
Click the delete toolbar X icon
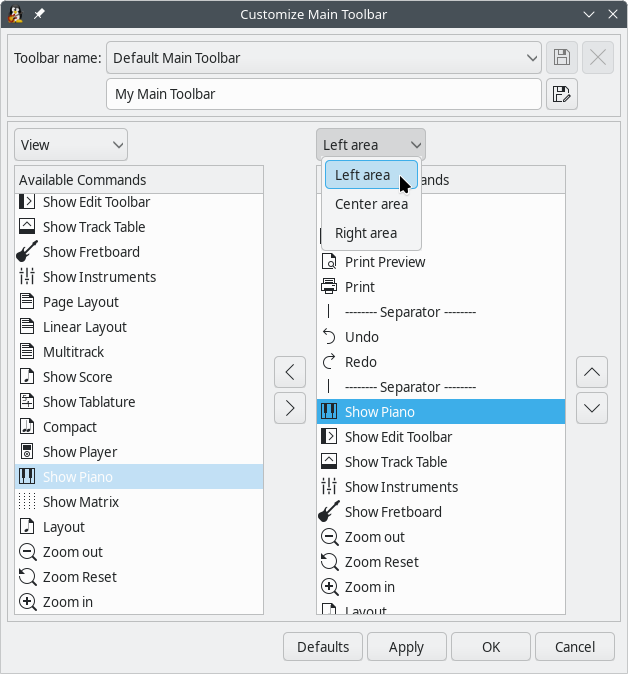pyautogui.click(x=598, y=58)
